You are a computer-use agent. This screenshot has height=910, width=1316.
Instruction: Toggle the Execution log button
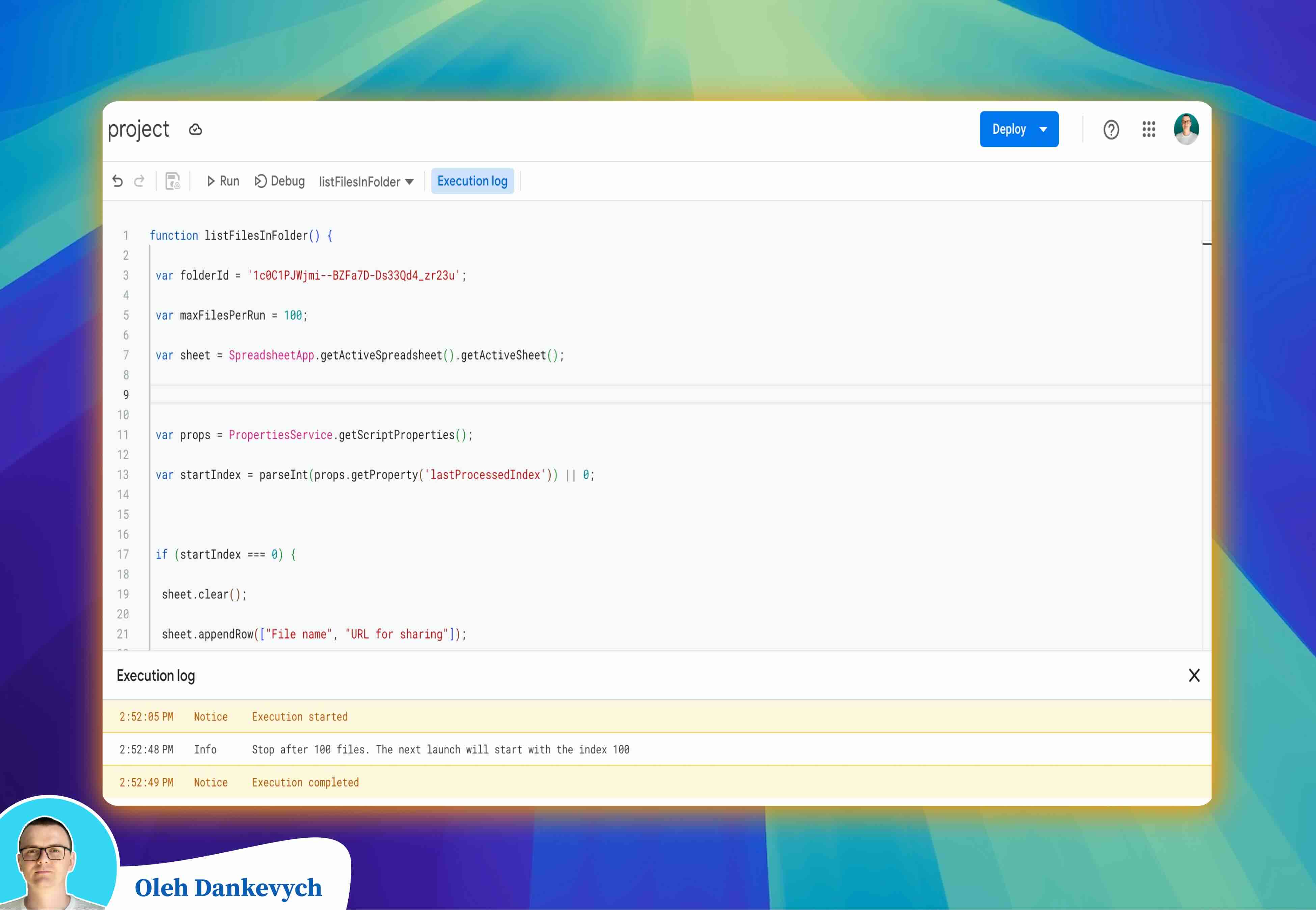pyautogui.click(x=472, y=181)
